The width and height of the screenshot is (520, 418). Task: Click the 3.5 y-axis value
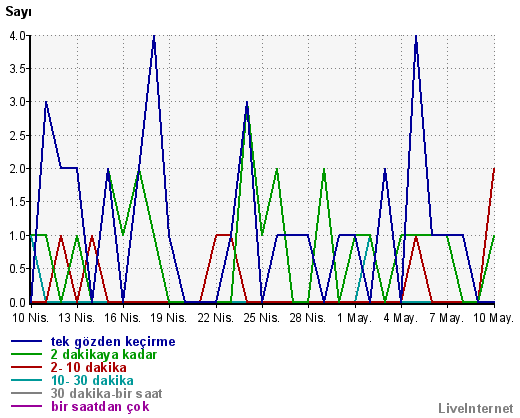point(18,69)
